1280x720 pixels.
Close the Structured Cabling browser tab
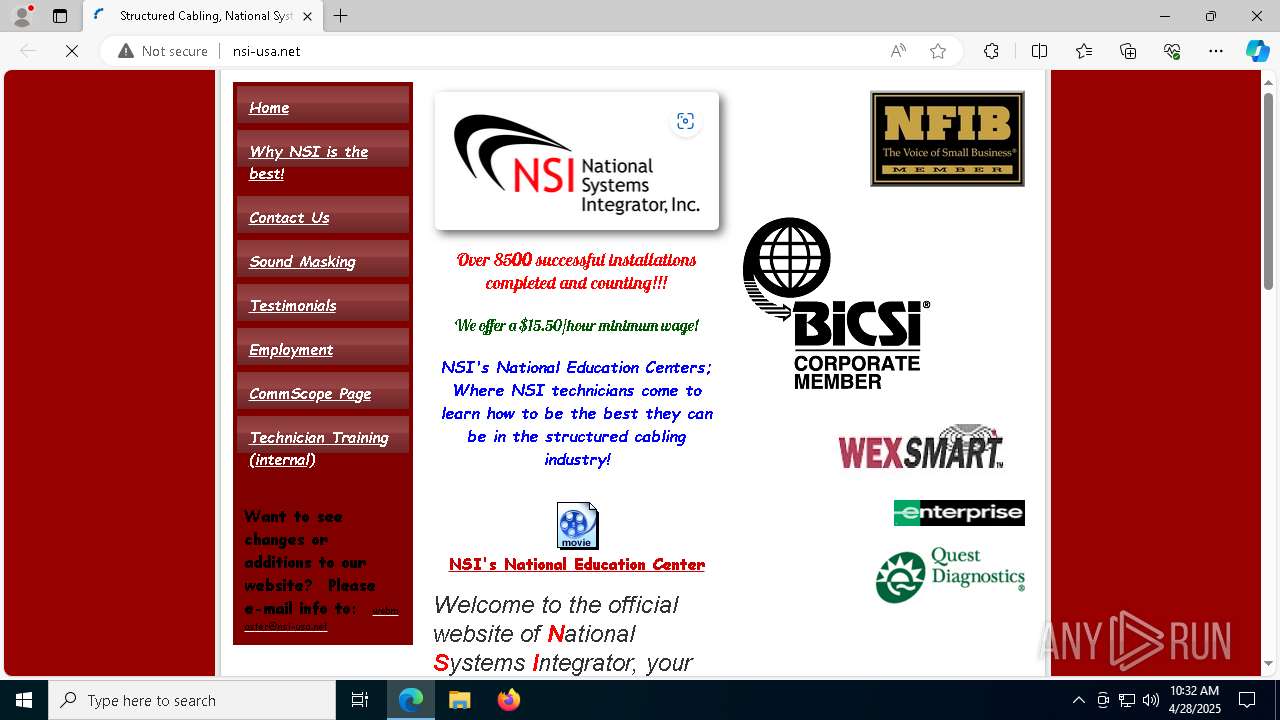pos(307,16)
